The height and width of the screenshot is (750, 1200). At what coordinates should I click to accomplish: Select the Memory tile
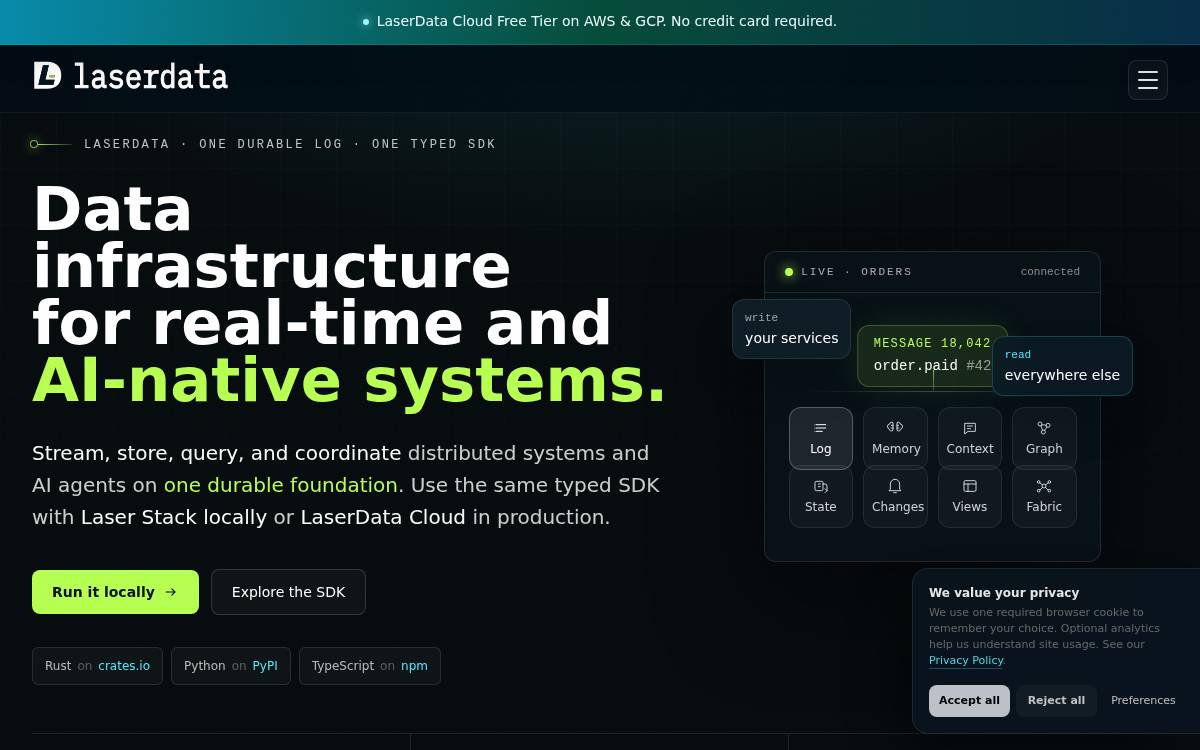[x=895, y=438]
